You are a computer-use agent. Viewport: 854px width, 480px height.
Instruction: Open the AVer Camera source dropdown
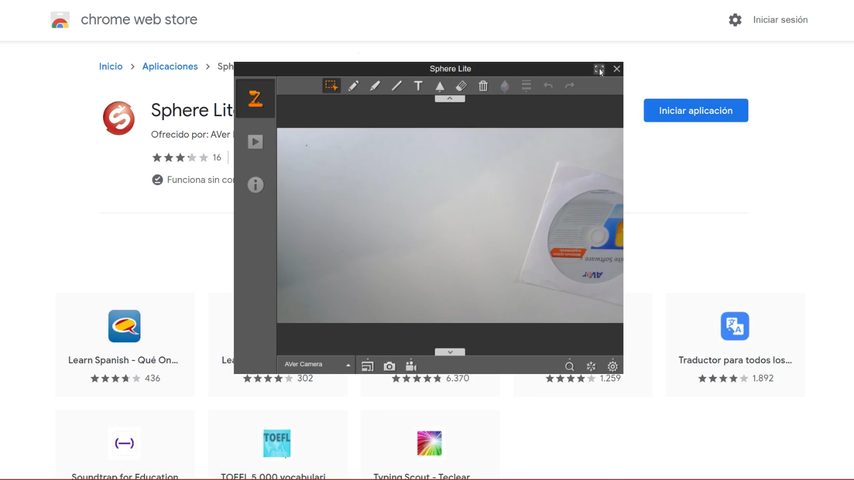316,364
